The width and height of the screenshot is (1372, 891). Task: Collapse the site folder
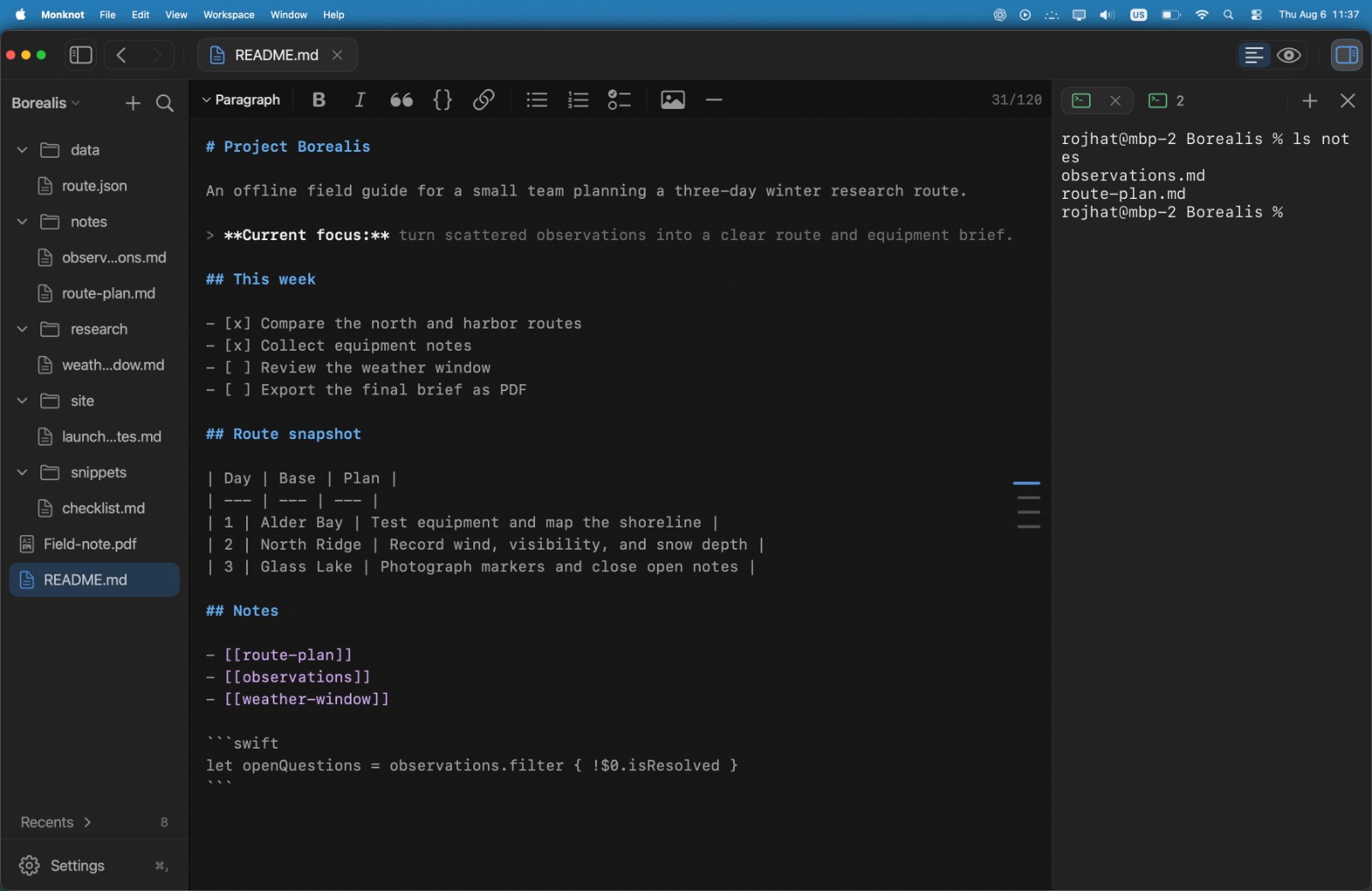pos(22,400)
